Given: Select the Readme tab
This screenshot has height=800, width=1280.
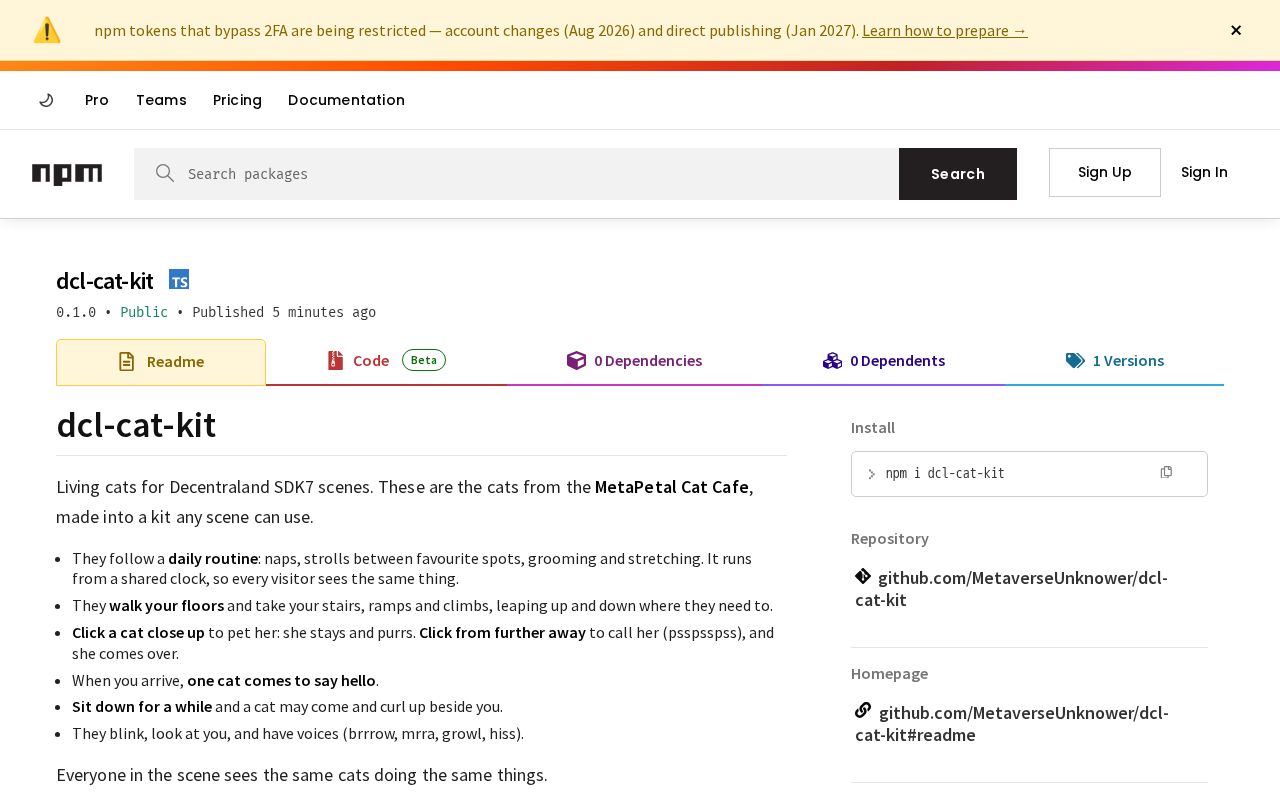Looking at the screenshot, I should (x=161, y=362).
